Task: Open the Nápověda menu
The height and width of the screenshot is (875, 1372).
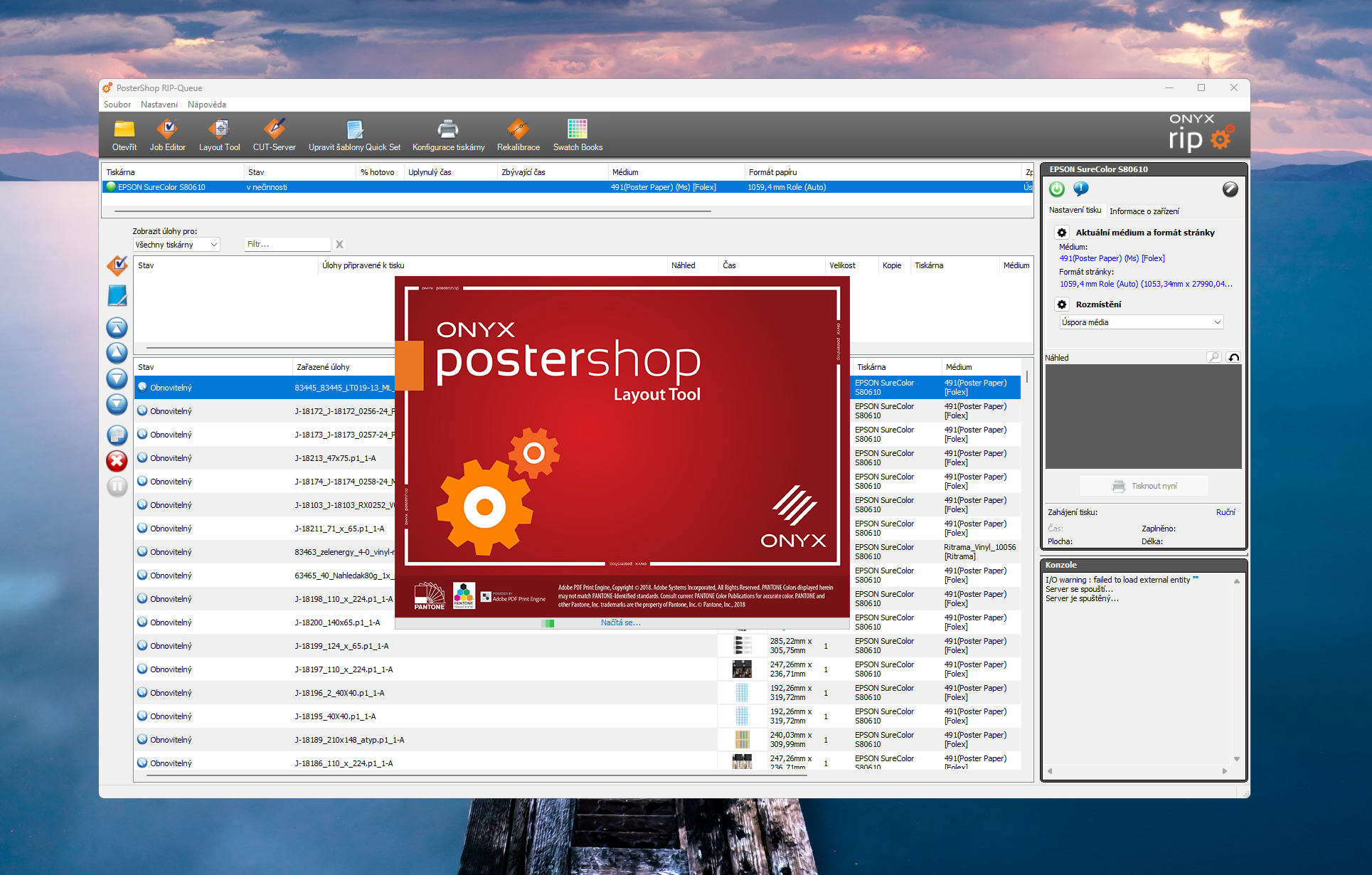Action: (x=207, y=105)
